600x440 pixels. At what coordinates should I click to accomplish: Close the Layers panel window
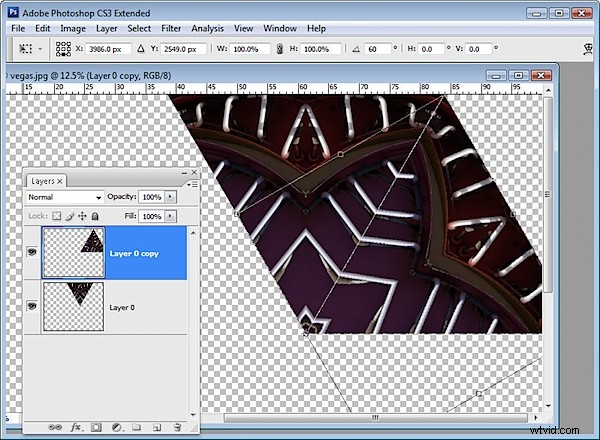194,173
